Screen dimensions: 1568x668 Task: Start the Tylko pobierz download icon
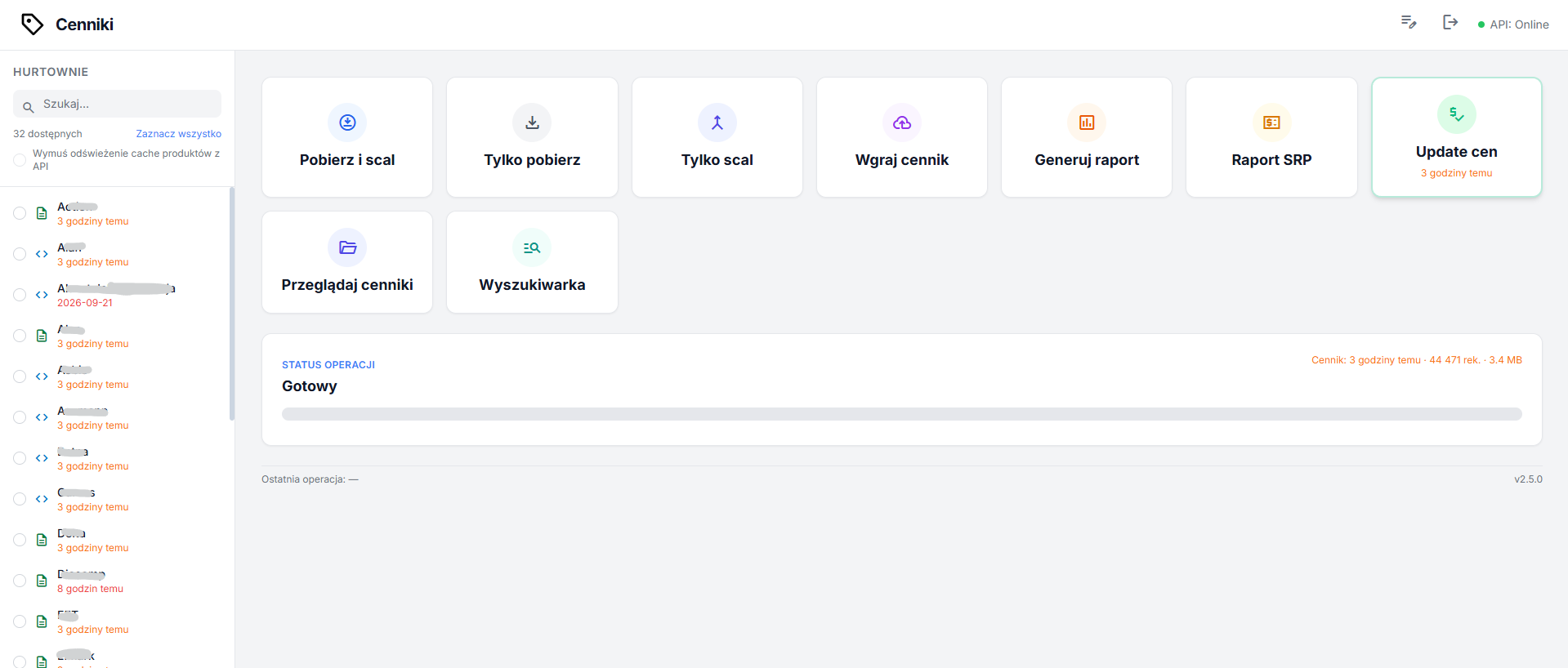pos(532,122)
